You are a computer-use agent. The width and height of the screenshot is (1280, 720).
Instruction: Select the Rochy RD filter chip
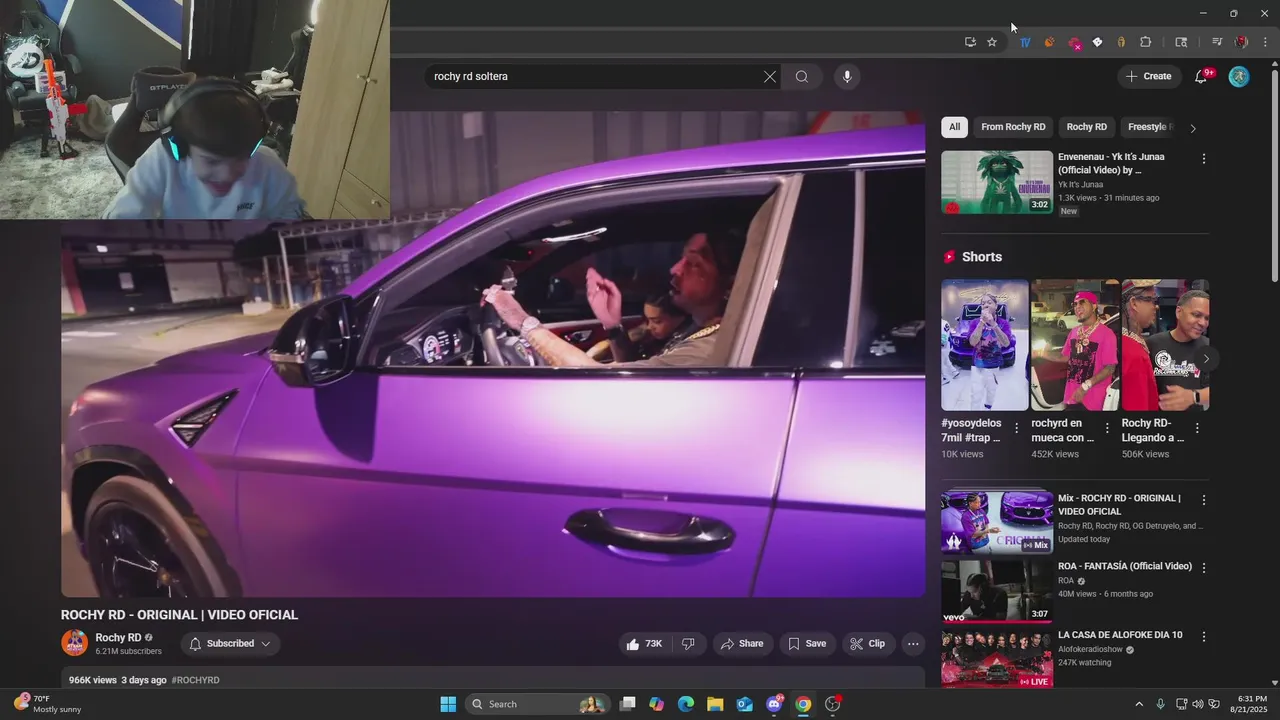pos(1087,127)
